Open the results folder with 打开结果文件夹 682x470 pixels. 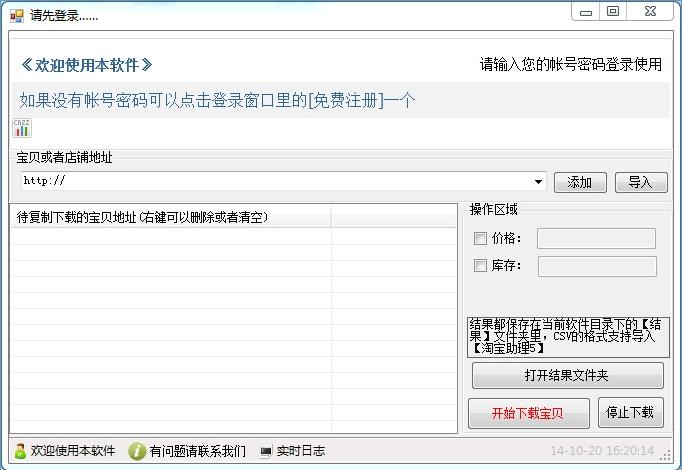click(567, 376)
